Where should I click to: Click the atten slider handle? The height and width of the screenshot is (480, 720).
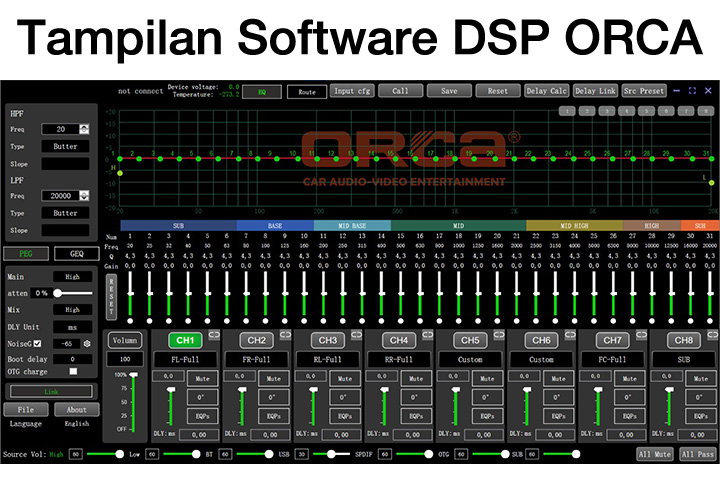[x=57, y=293]
